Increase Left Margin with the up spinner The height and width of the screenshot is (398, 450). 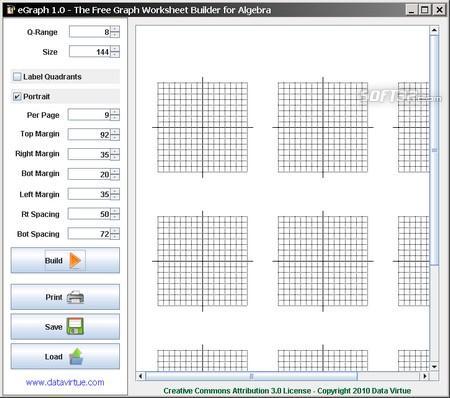(x=115, y=191)
